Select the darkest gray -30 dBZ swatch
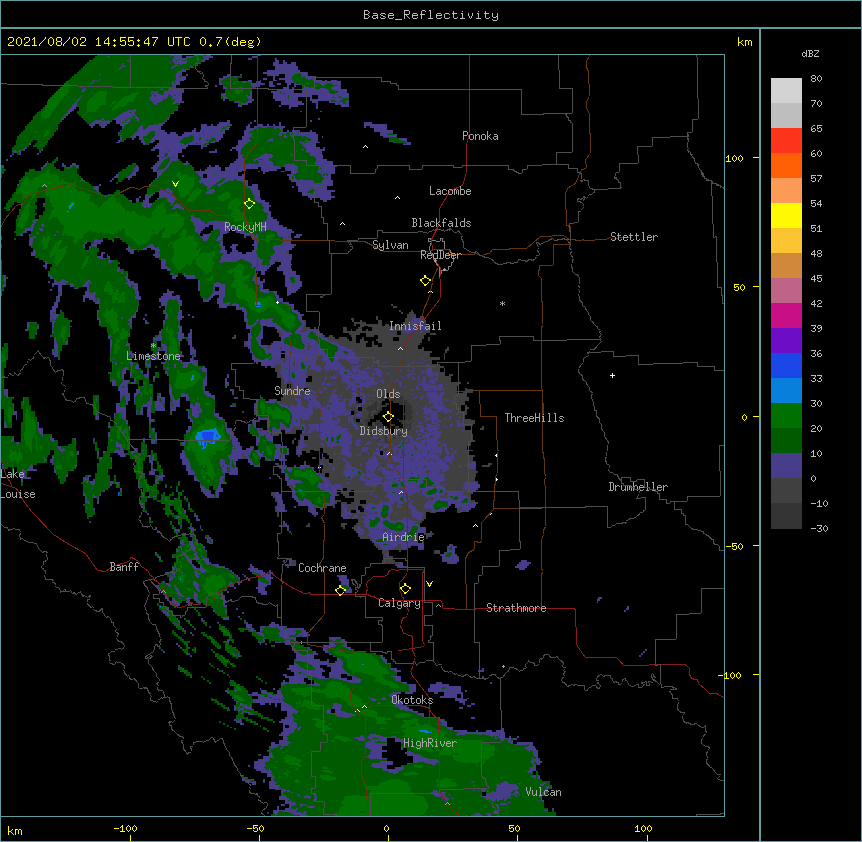The width and height of the screenshot is (862, 842). point(786,516)
